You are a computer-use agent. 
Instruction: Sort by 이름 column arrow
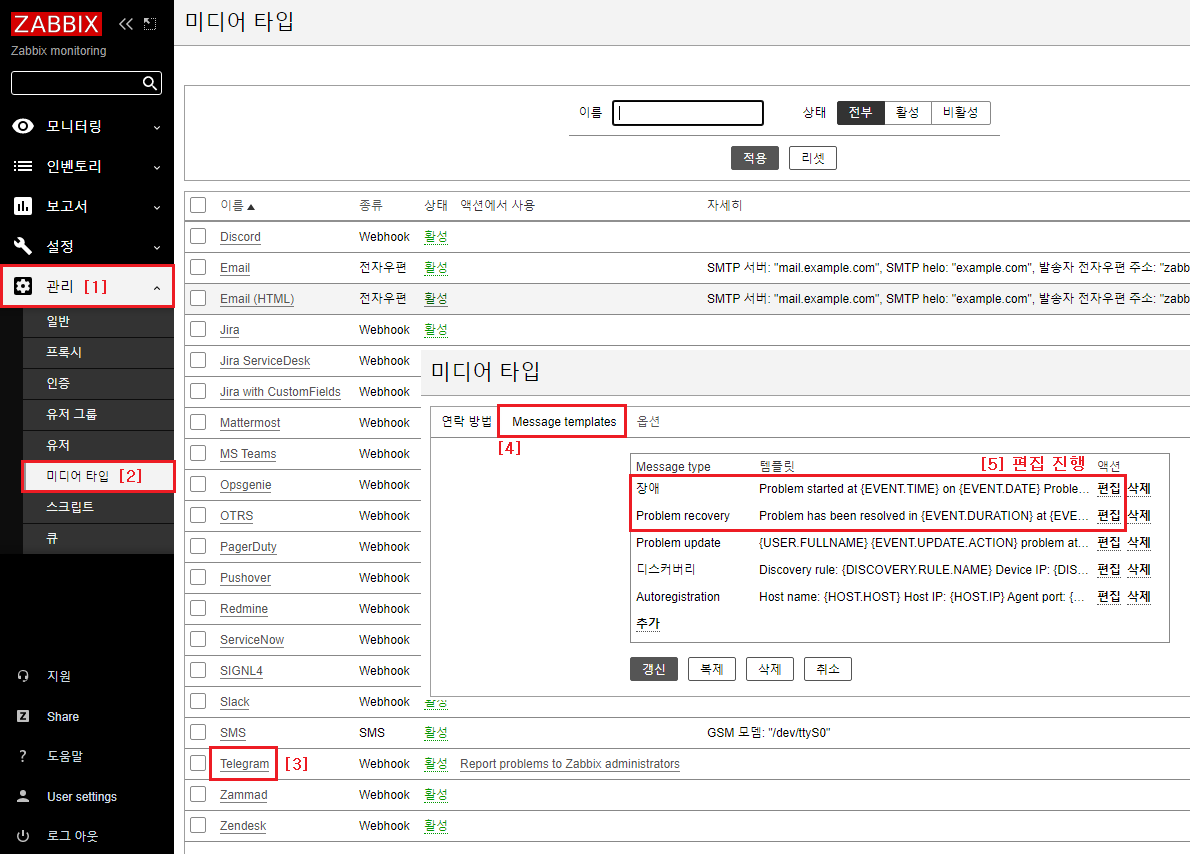click(x=251, y=206)
